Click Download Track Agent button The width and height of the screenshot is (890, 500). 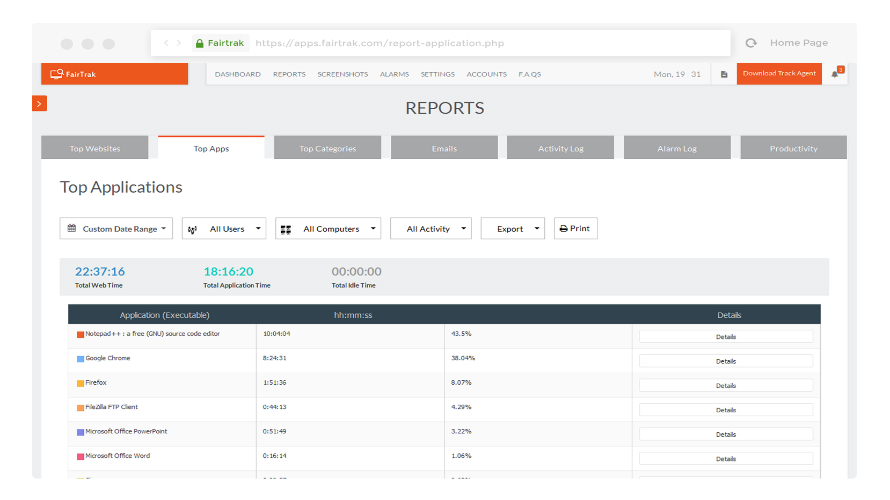(779, 74)
